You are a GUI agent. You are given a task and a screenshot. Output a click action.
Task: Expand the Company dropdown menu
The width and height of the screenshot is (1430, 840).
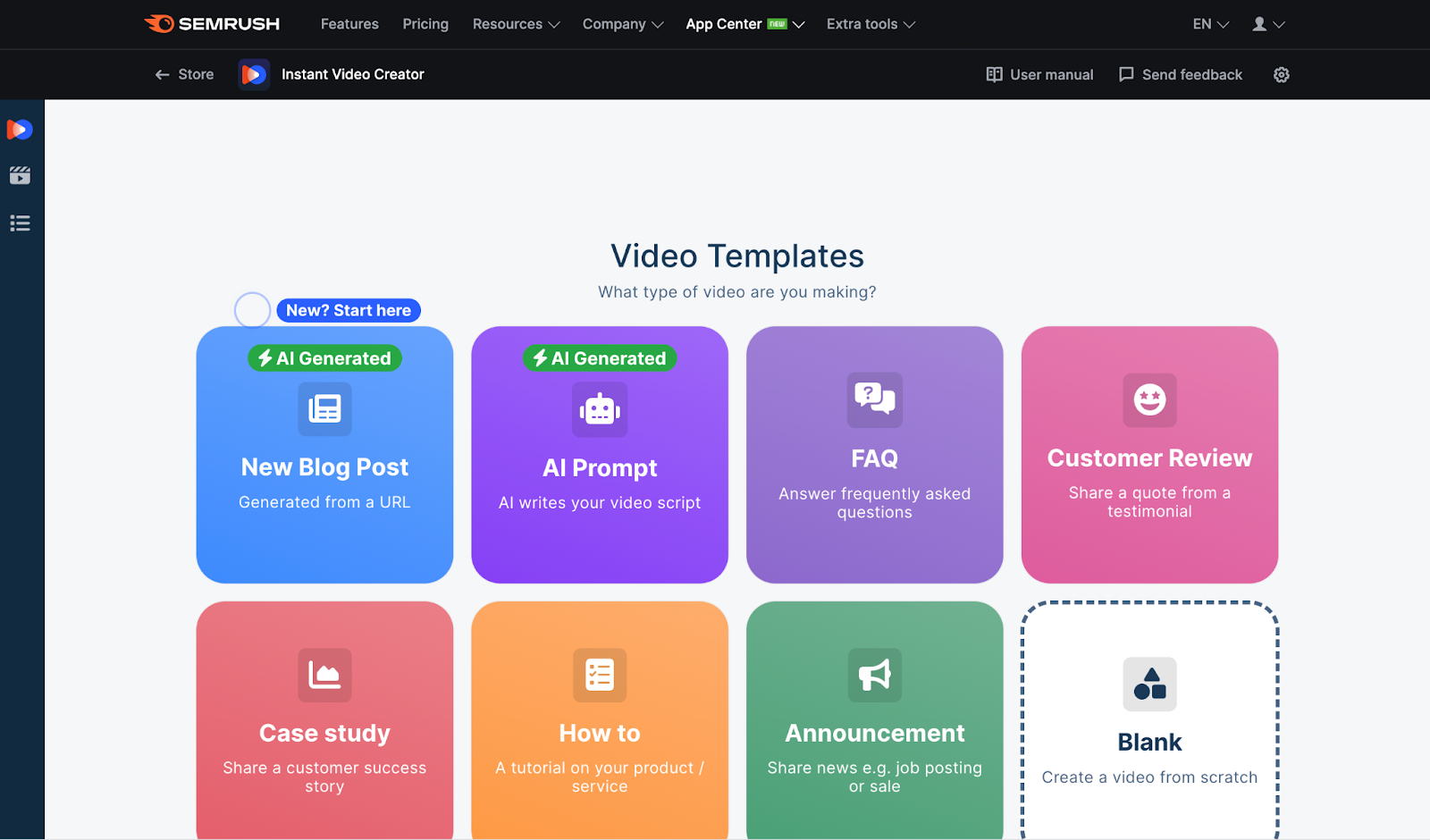(x=623, y=24)
